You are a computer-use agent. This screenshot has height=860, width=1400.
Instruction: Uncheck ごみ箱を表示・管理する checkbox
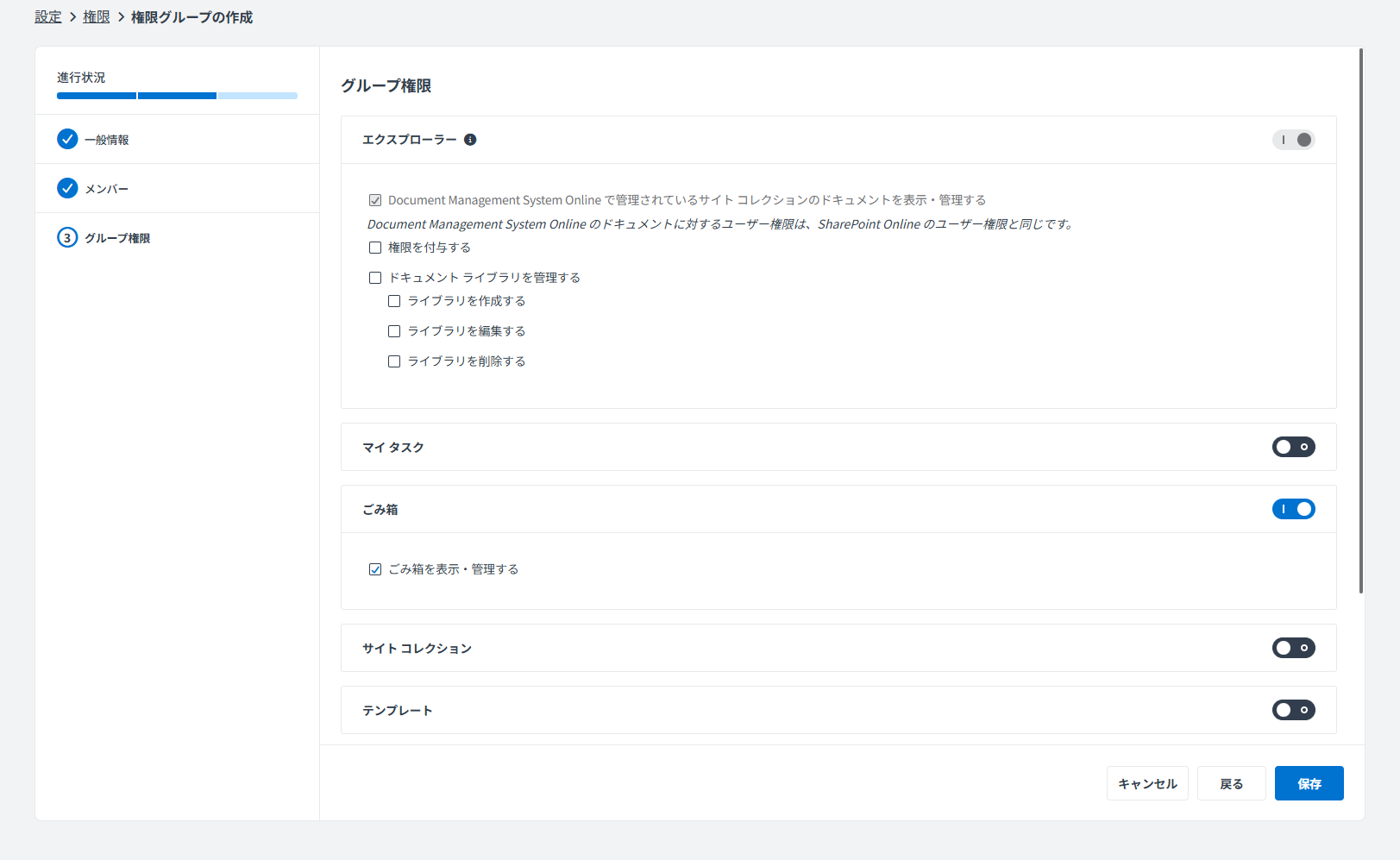click(375, 569)
